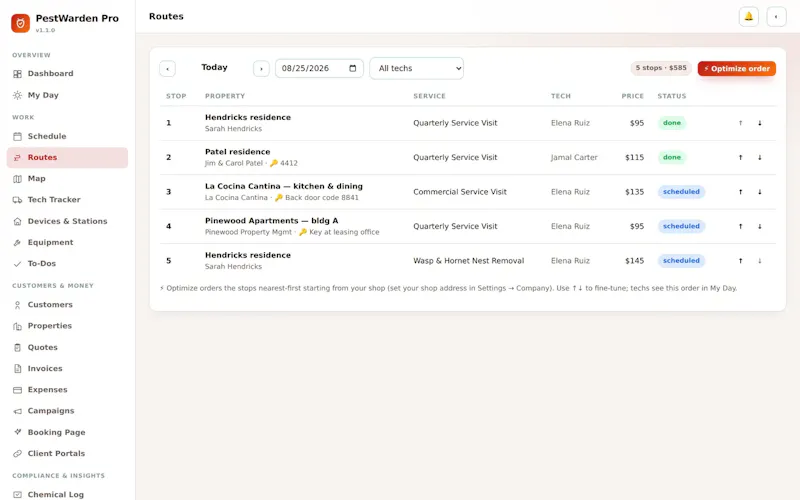The image size is (800, 500).
Task: Click the Chemical Log icon
Action: click(x=17, y=494)
